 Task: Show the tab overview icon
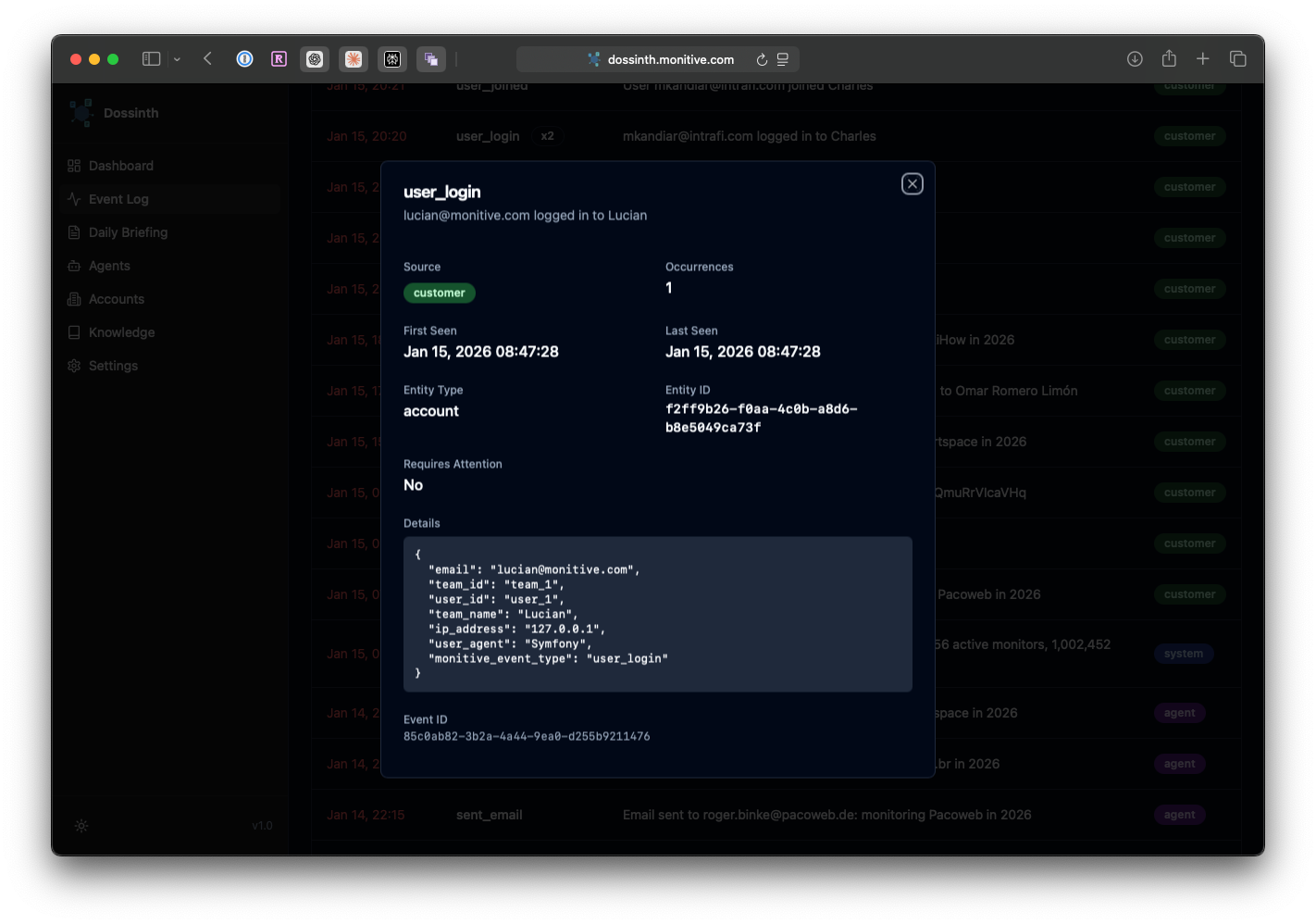pos(1237,59)
